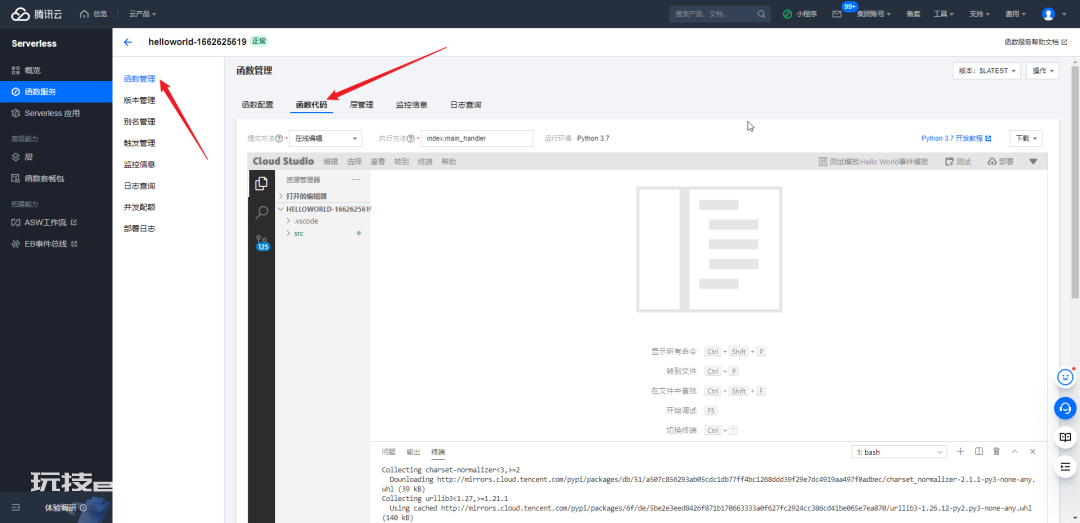Click the help icon beside 提交方法

click(x=279, y=139)
